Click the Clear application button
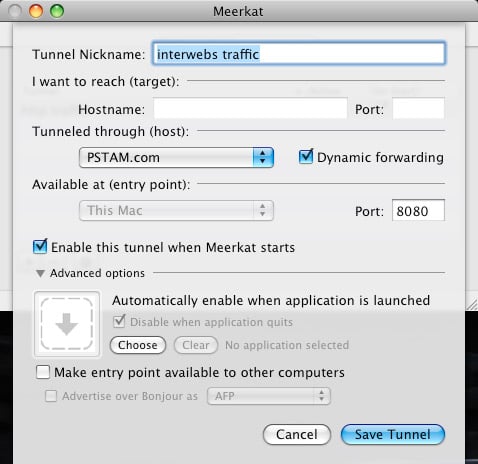 (196, 345)
